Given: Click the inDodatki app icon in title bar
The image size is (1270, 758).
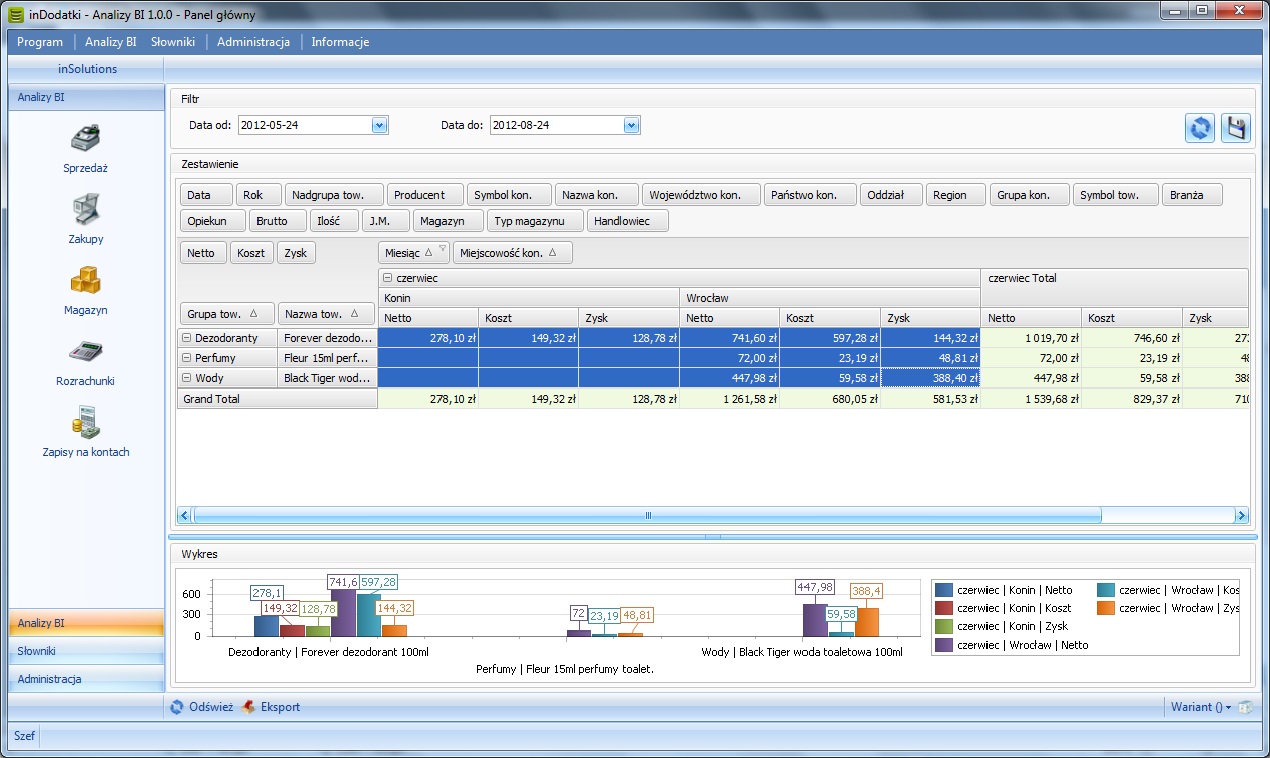Looking at the screenshot, I should pos(15,15).
